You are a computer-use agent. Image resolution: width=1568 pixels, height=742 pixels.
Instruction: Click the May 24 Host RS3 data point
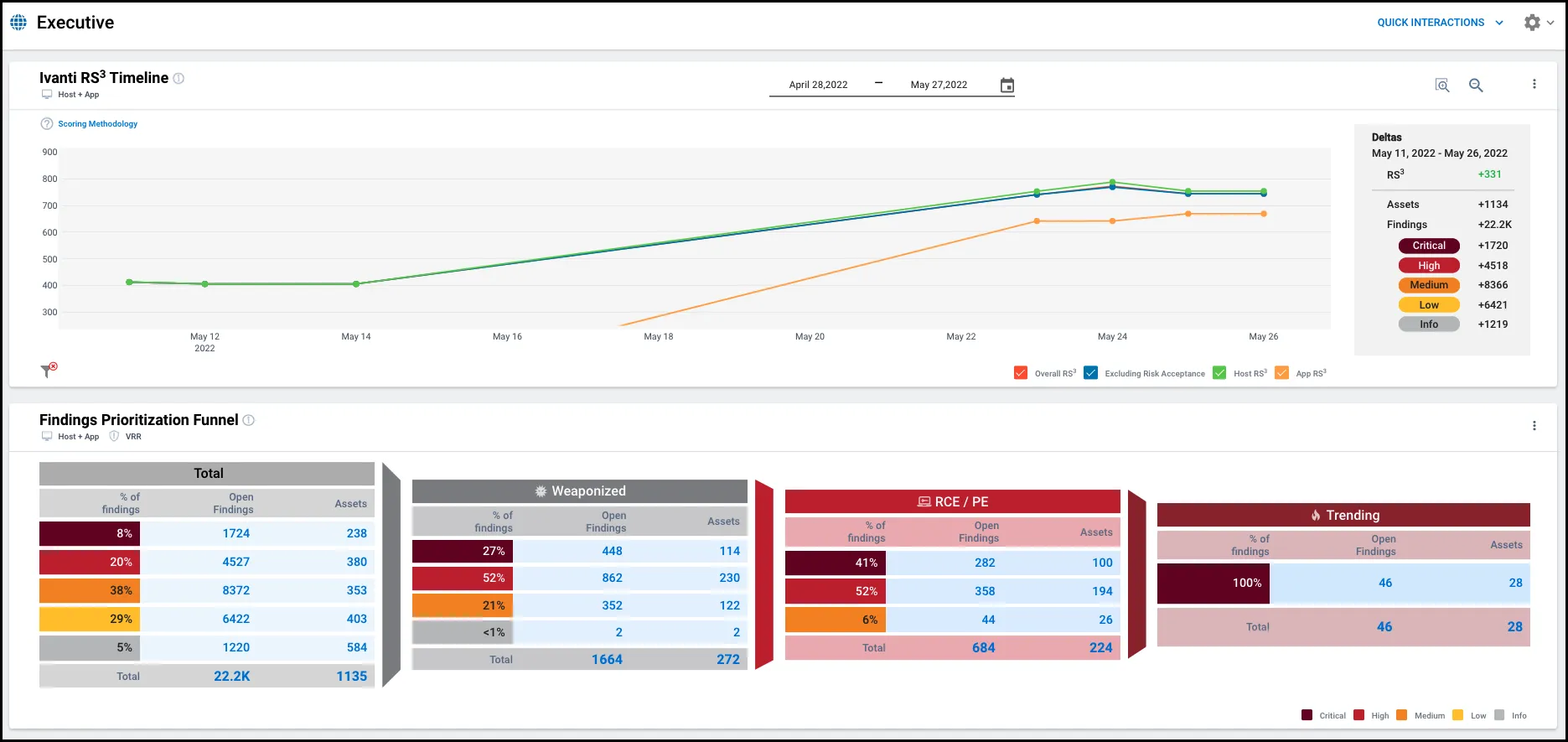(x=1112, y=182)
